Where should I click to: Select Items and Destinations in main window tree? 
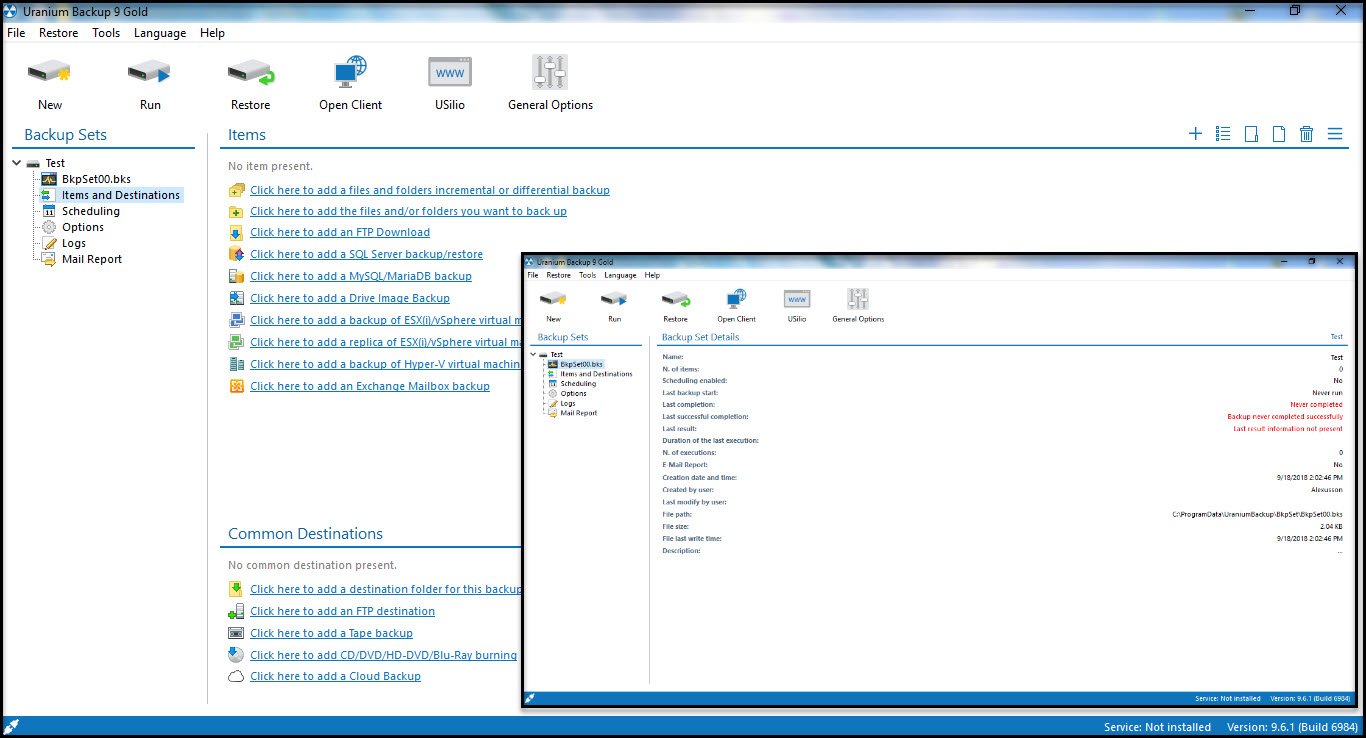pyautogui.click(x=121, y=195)
